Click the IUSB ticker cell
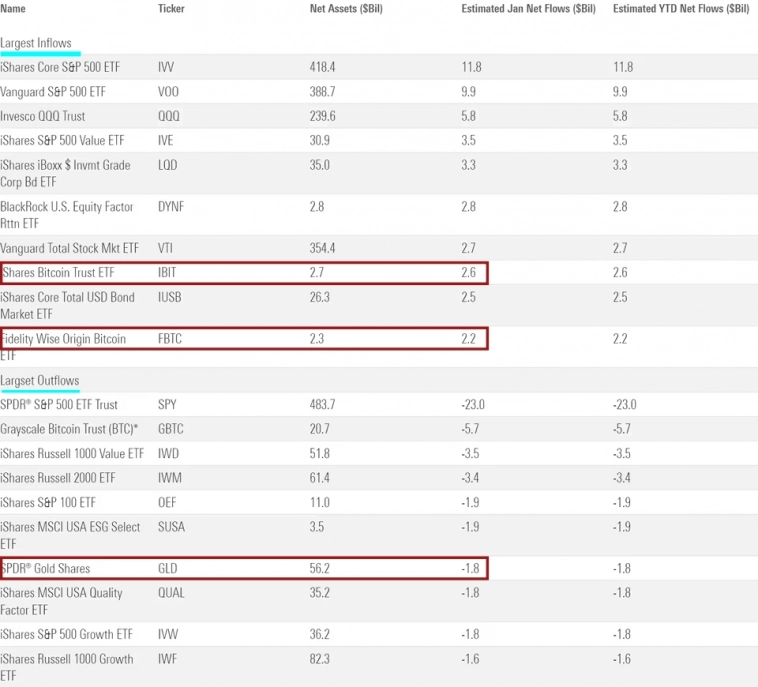The image size is (758, 687). click(170, 297)
